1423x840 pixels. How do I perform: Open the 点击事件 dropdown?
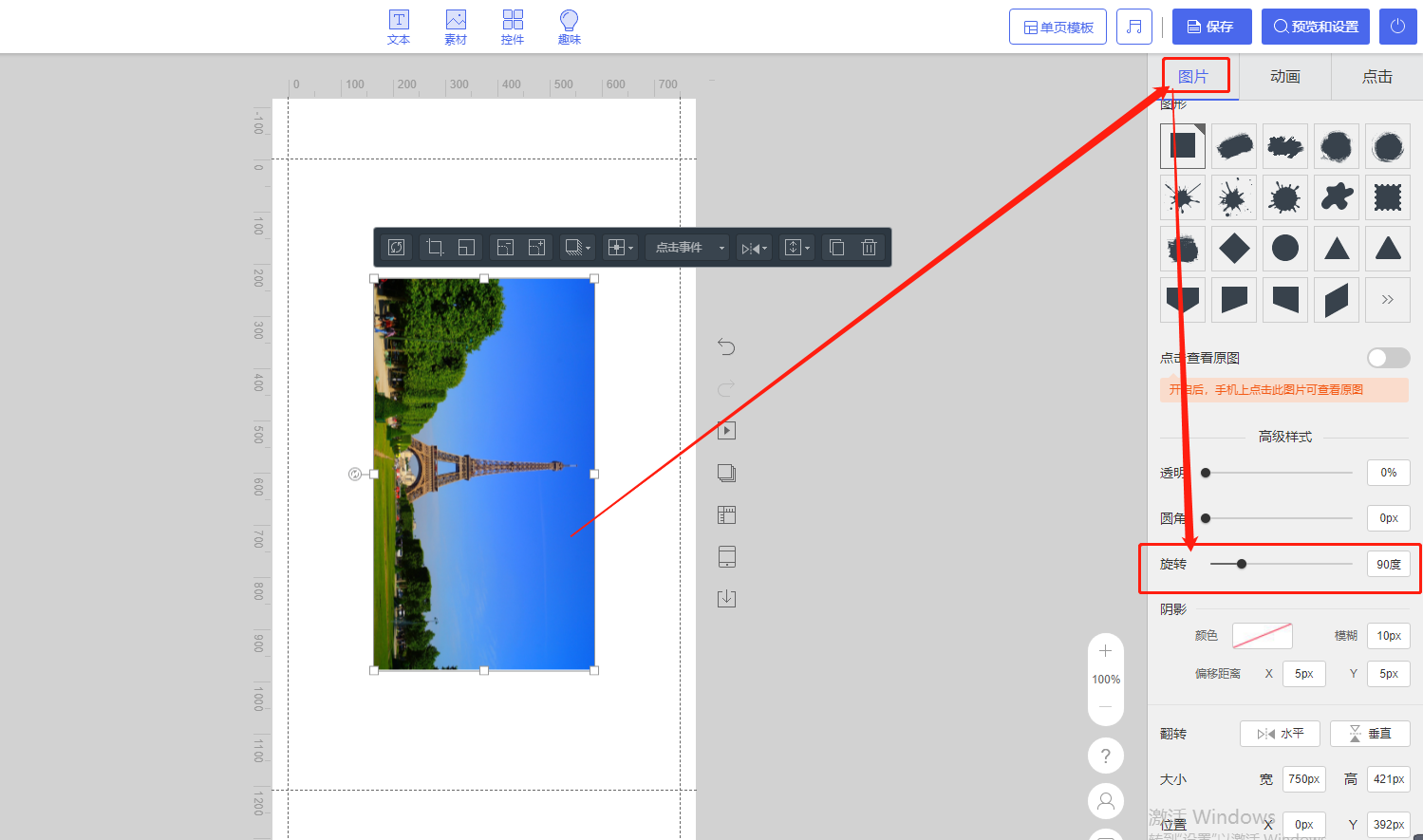pyautogui.click(x=687, y=248)
